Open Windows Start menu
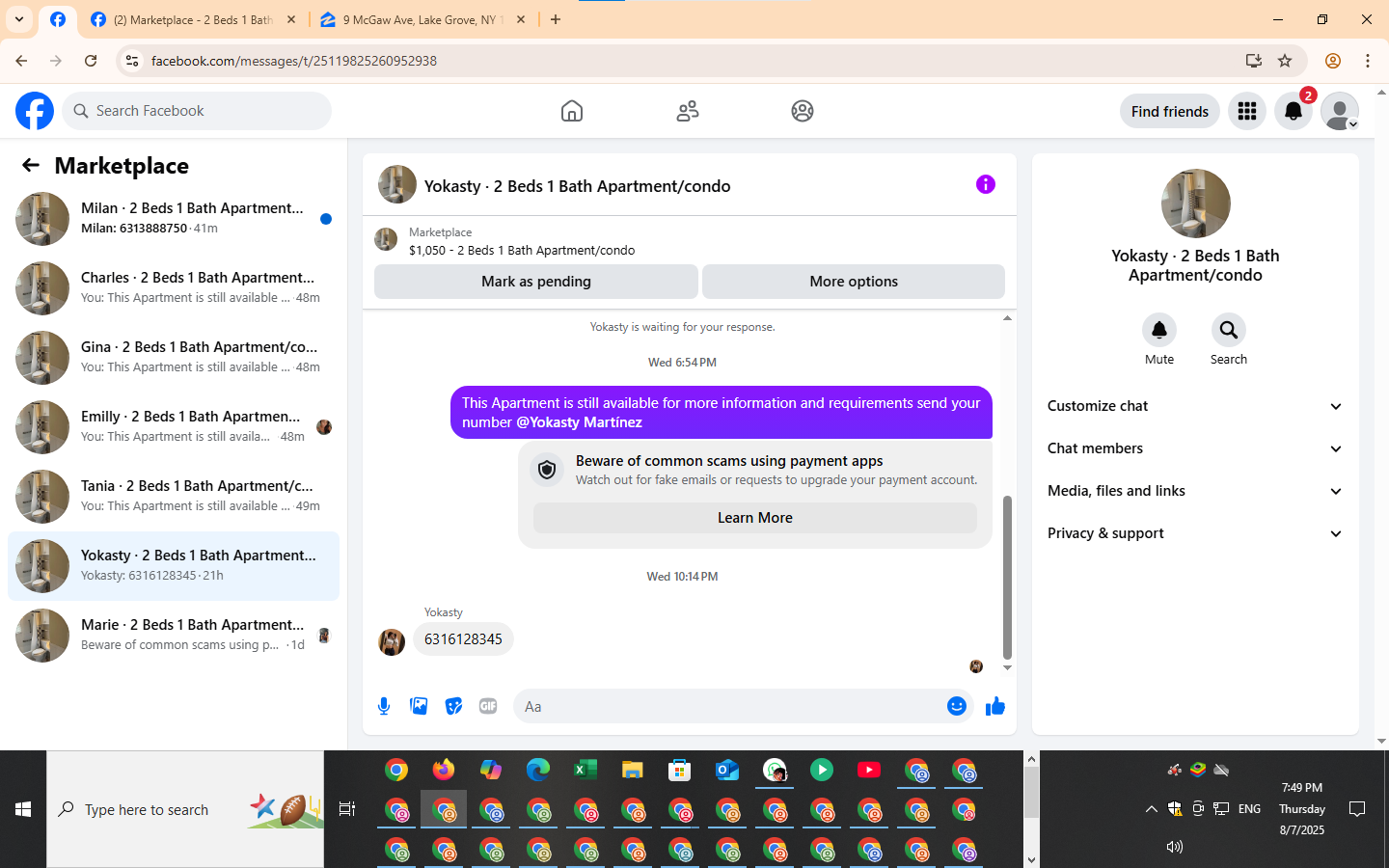 tap(23, 809)
